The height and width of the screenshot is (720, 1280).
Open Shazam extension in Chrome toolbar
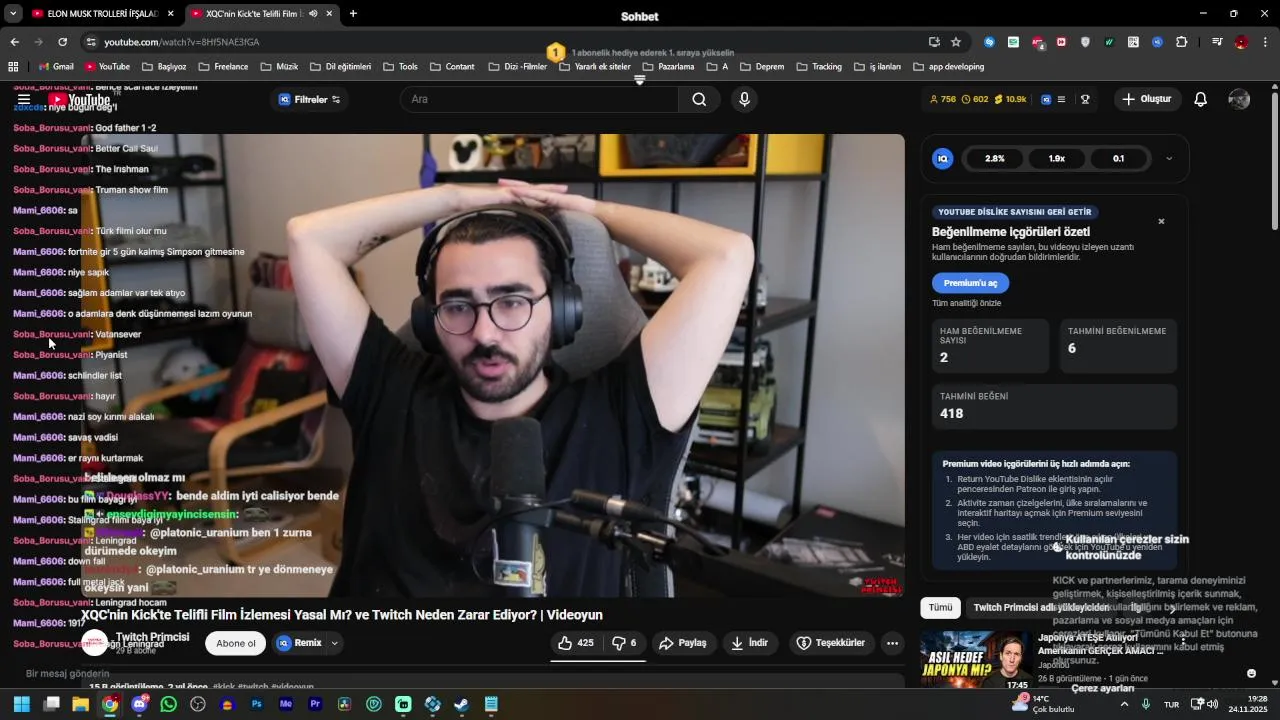click(x=989, y=42)
